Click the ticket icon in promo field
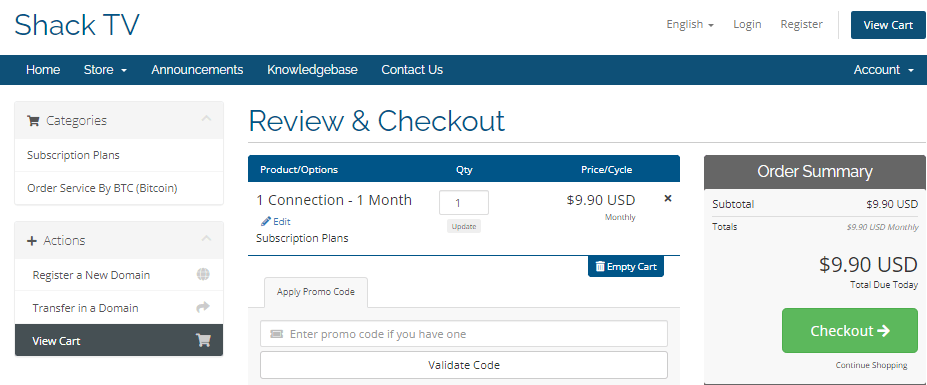 (x=277, y=334)
